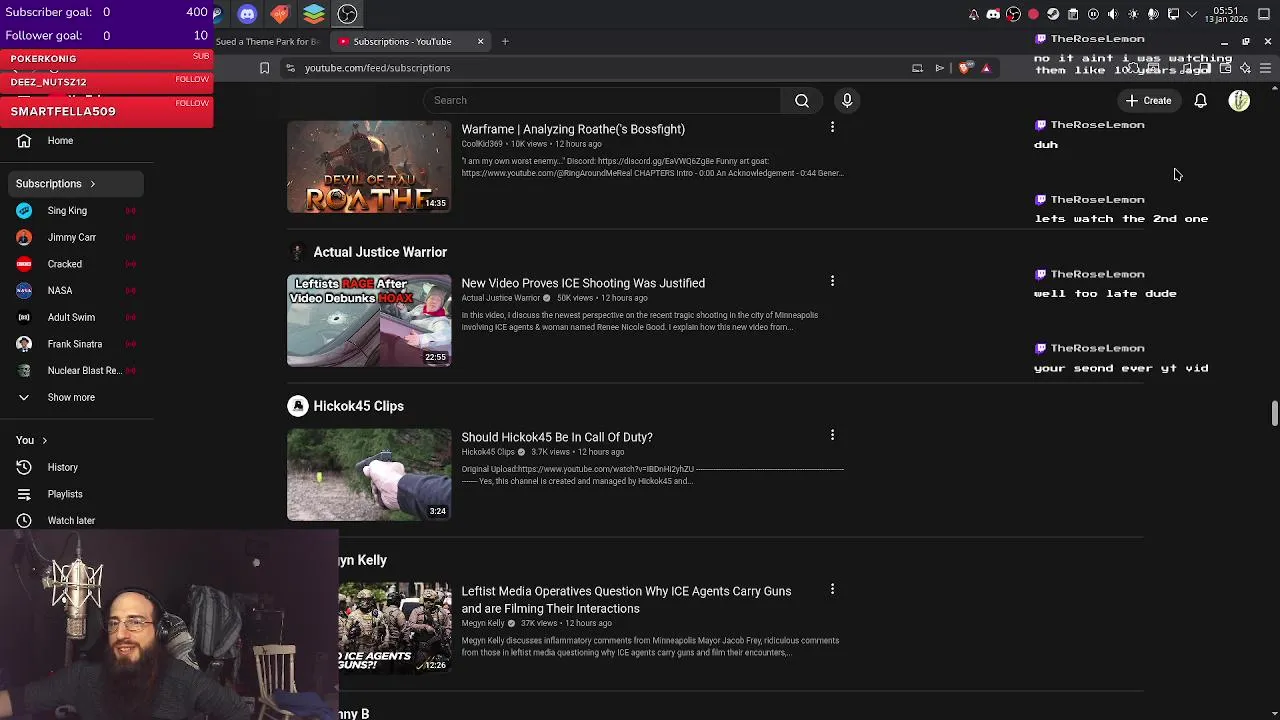Image resolution: width=1280 pixels, height=720 pixels.
Task: Open the Megyn Kelly ICE Agents thumbnail
Action: click(x=395, y=628)
